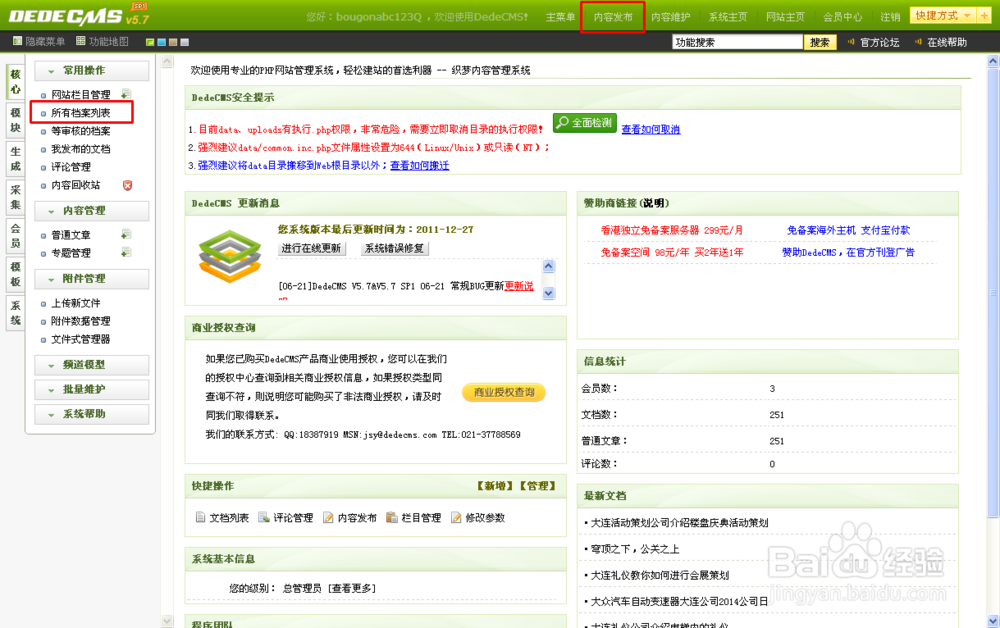Select the tan theme color swatch

tap(173, 42)
